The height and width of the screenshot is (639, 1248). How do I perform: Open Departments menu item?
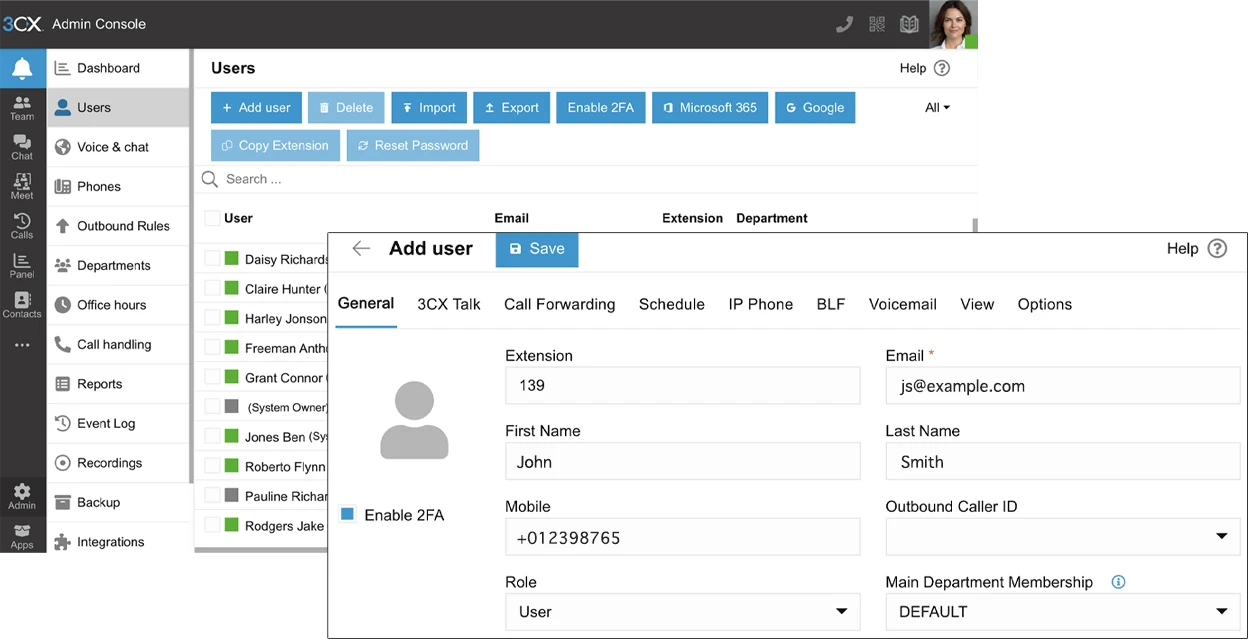tap(118, 265)
